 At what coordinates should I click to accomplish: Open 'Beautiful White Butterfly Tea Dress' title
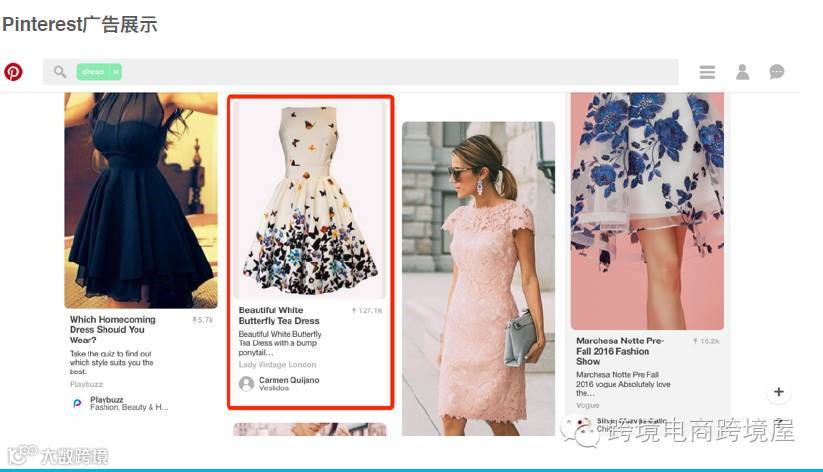pos(279,316)
